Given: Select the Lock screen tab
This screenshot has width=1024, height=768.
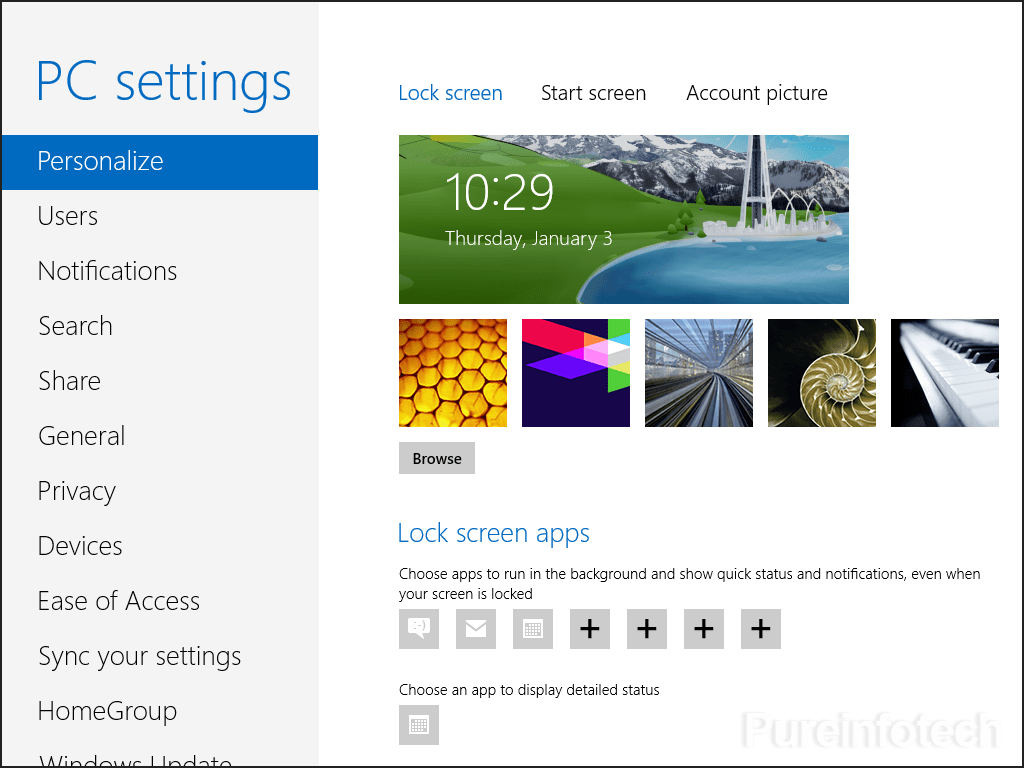Looking at the screenshot, I should [450, 92].
